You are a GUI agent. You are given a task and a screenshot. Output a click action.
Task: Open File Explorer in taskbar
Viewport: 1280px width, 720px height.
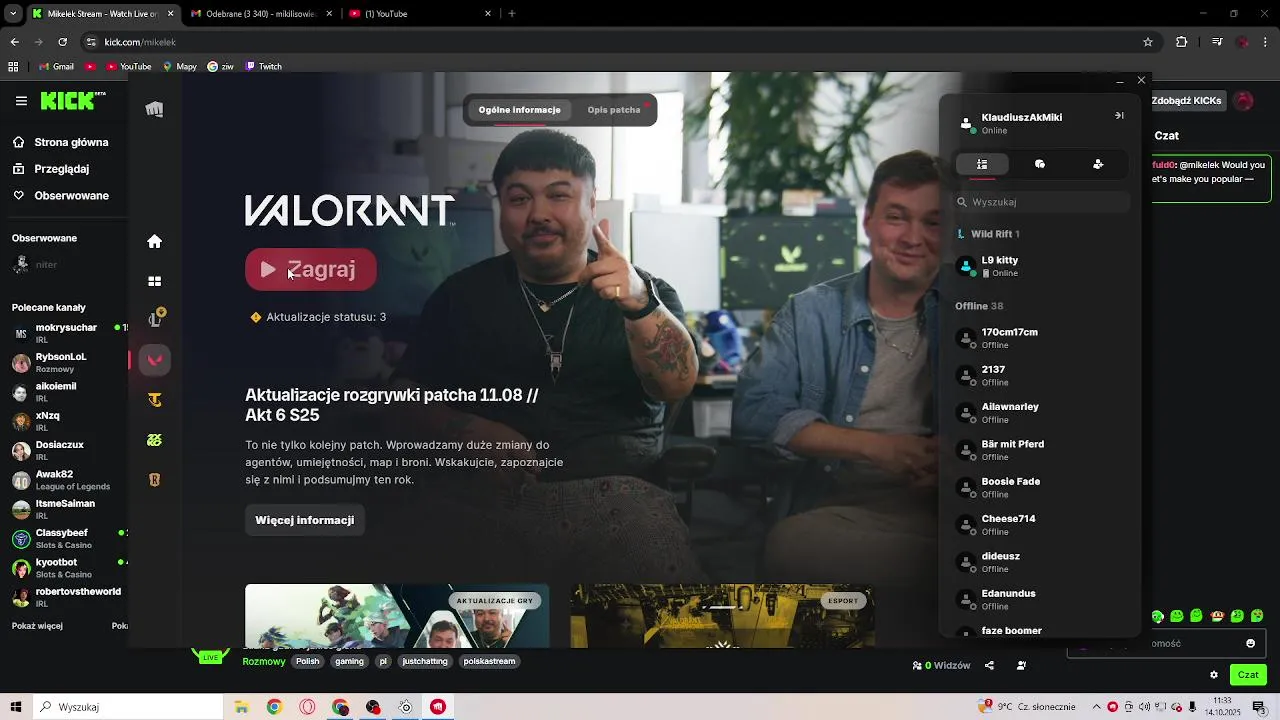click(241, 707)
